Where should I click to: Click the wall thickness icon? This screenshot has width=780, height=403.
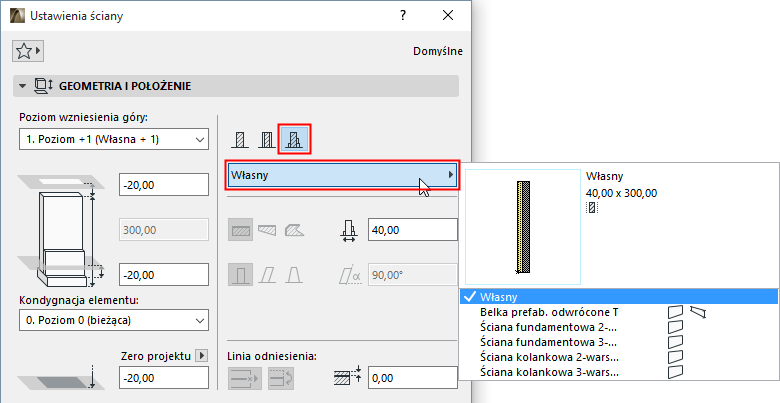(349, 230)
